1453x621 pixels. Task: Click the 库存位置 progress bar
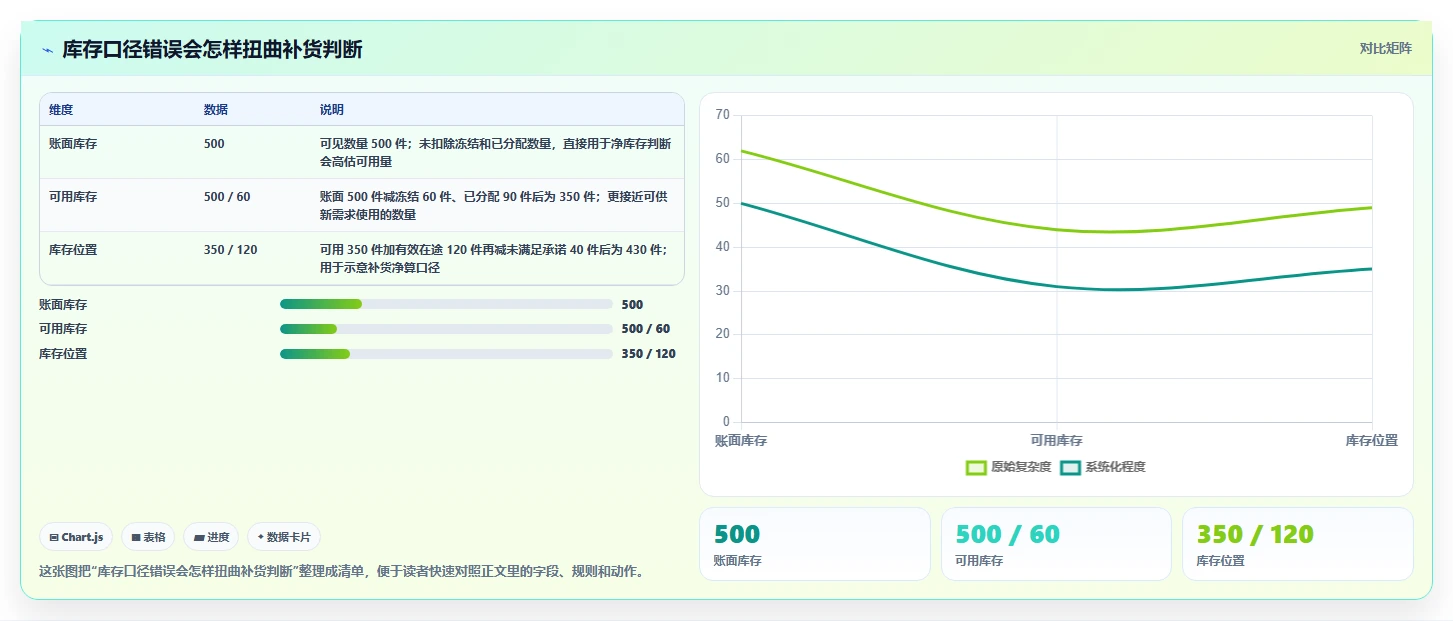point(446,354)
